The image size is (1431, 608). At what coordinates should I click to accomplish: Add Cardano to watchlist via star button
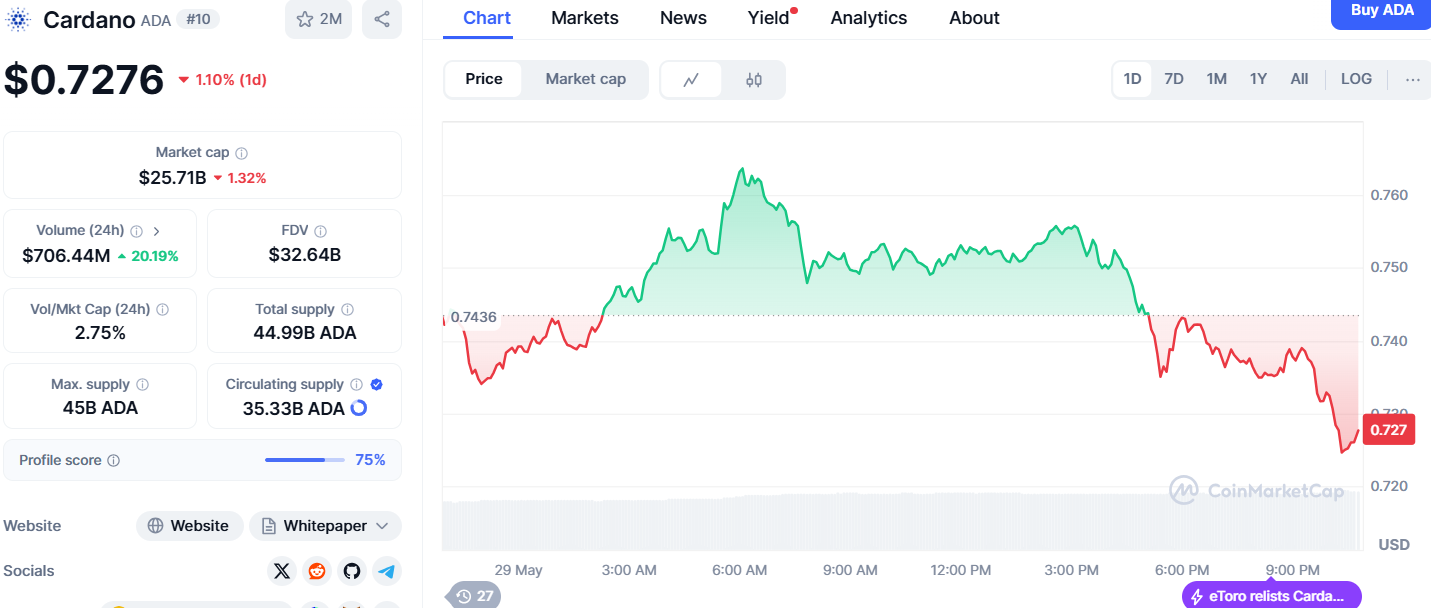(318, 19)
